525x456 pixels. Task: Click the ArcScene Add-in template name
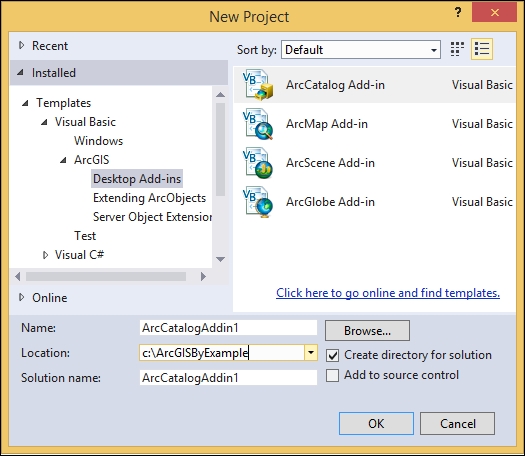click(330, 163)
